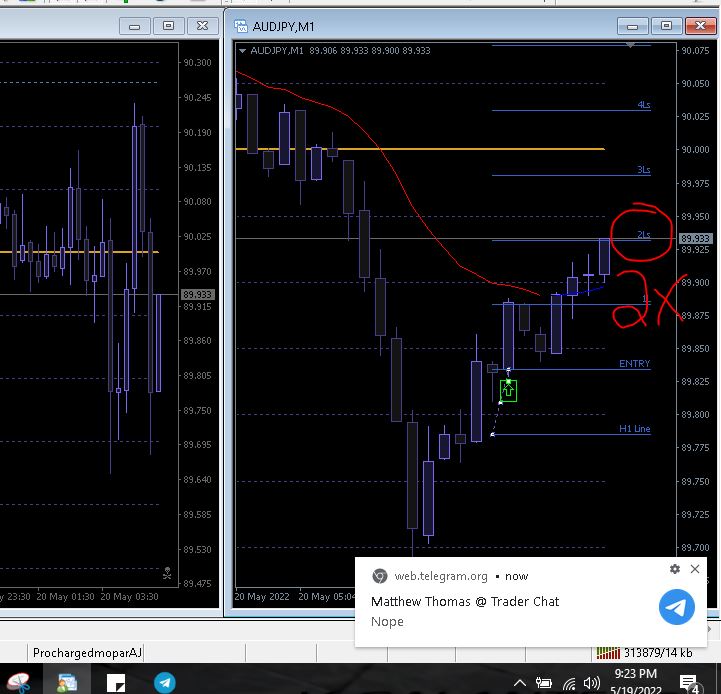Click the AUDJPY,M1 window title icon
This screenshot has width=721, height=694.
(240, 26)
